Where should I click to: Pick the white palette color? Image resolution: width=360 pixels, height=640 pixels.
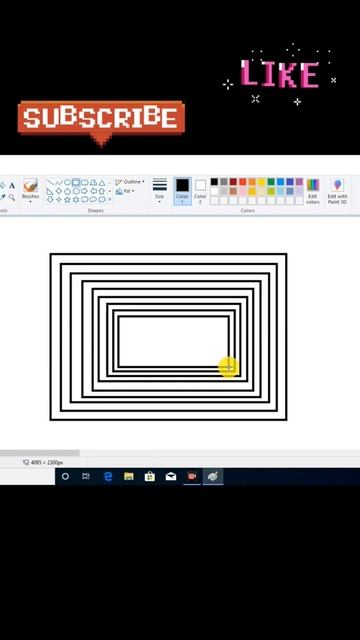(214, 191)
